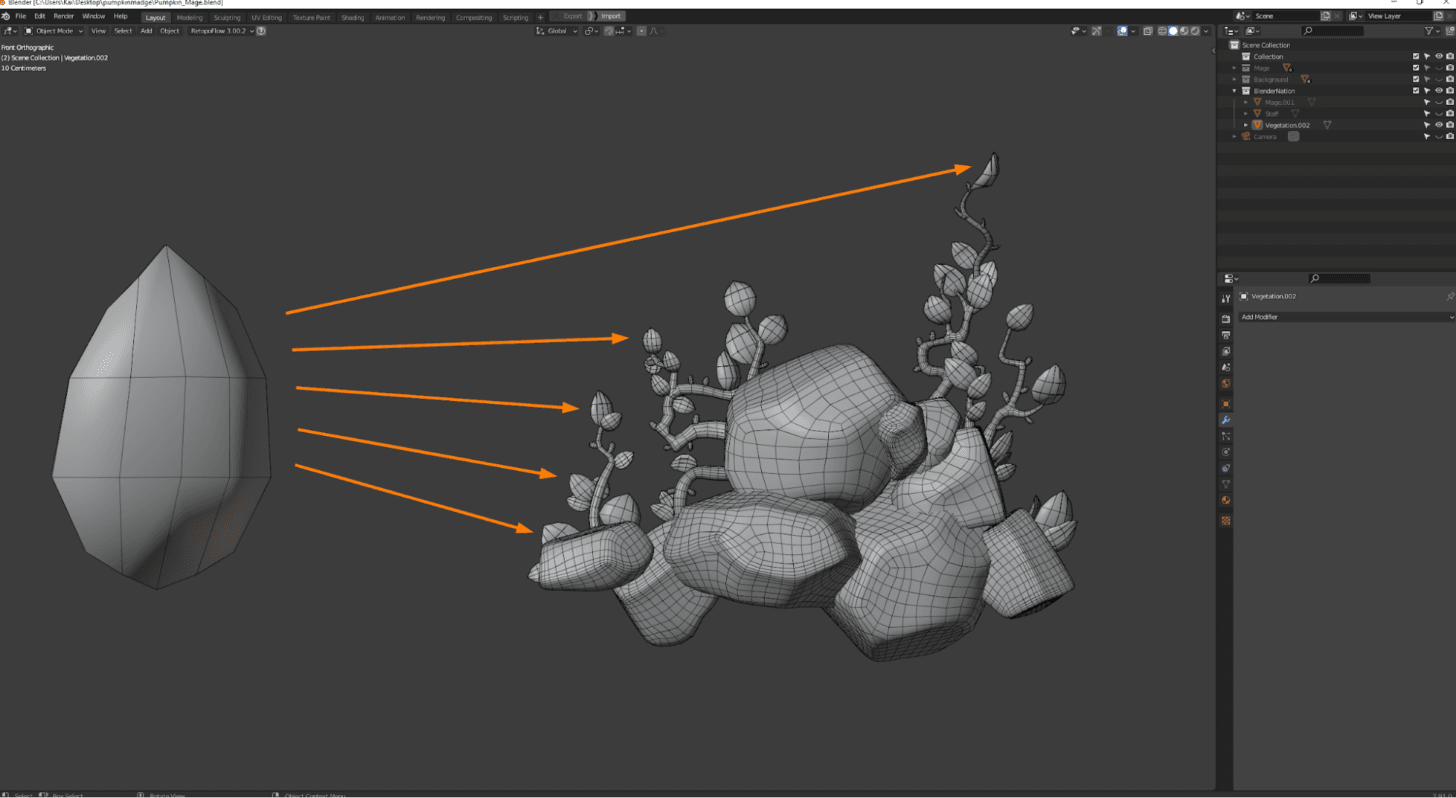Viewport: 1456px width, 798px height.
Task: Click the RetopoFlow help question mark icon
Action: (x=261, y=31)
